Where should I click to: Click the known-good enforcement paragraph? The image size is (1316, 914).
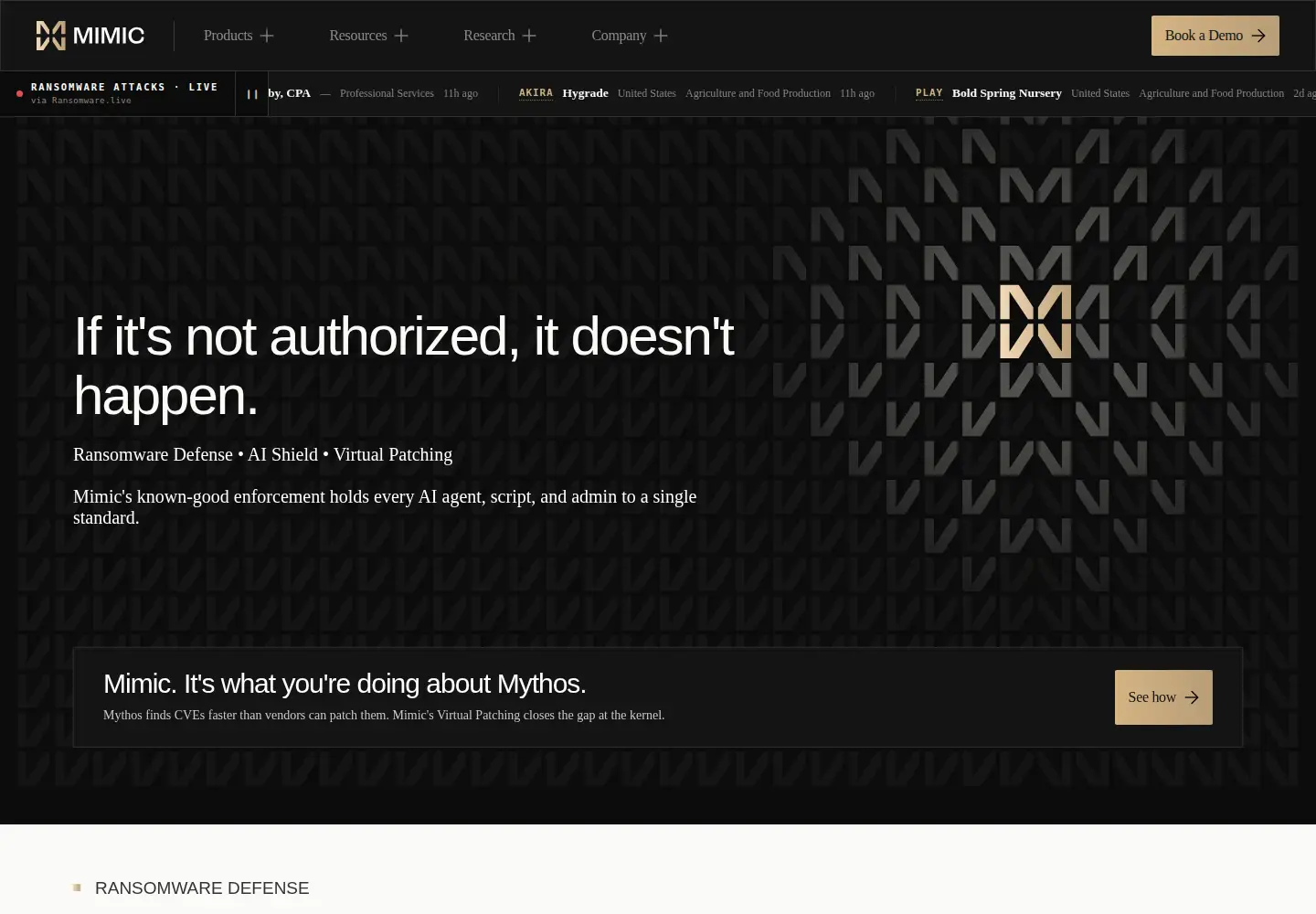pyautogui.click(x=385, y=507)
